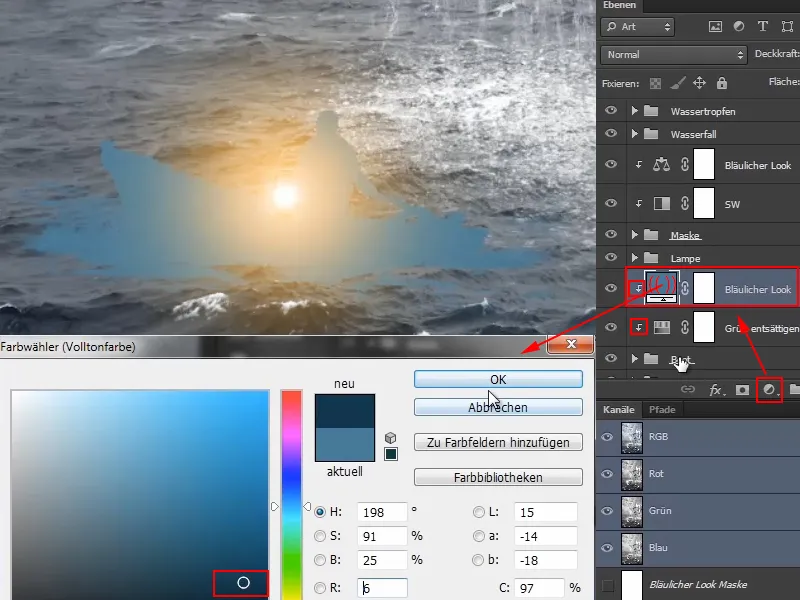Switch to the Kanäle tab

(618, 410)
